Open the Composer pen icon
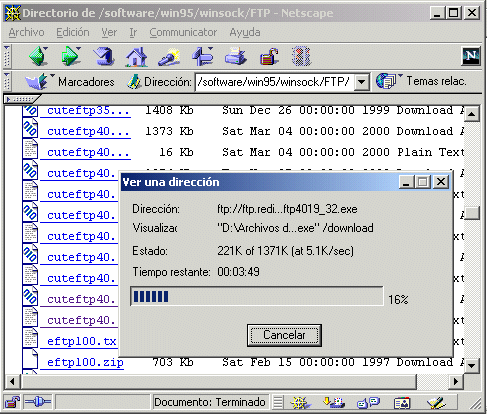Image resolution: width=487 pixels, height=414 pixels. pos(436,402)
